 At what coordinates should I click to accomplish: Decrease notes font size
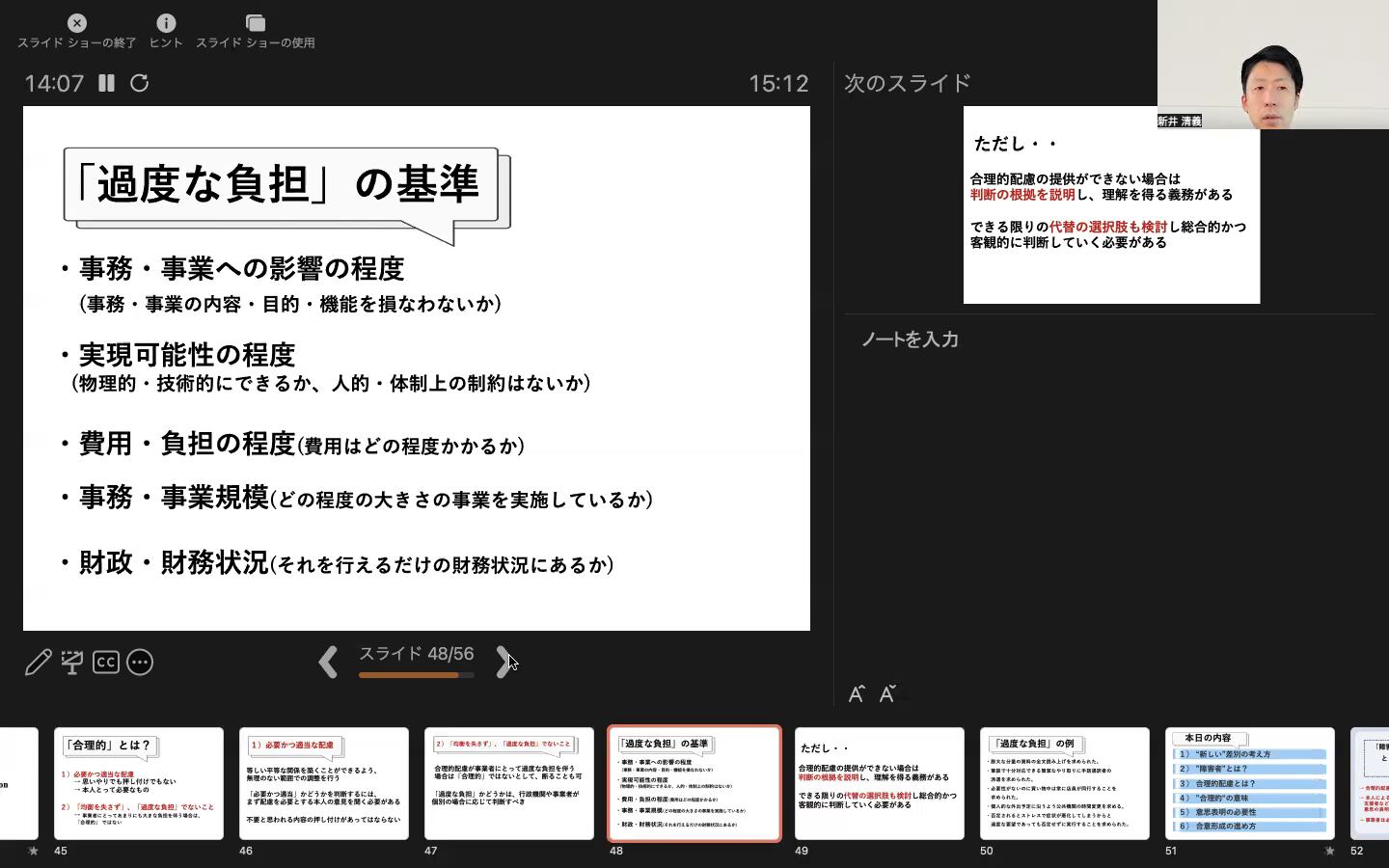(887, 693)
